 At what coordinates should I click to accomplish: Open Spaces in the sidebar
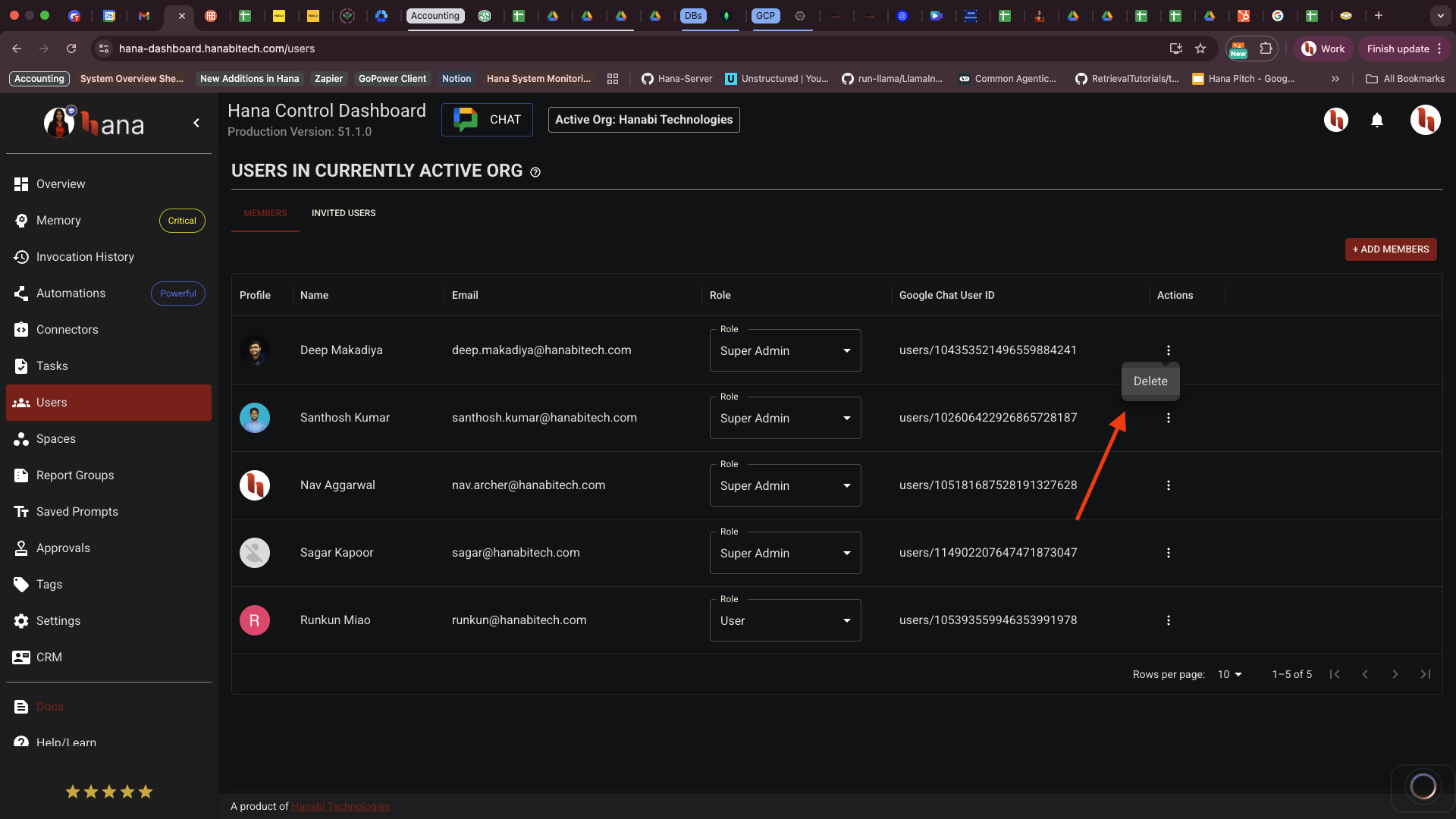tap(108, 439)
